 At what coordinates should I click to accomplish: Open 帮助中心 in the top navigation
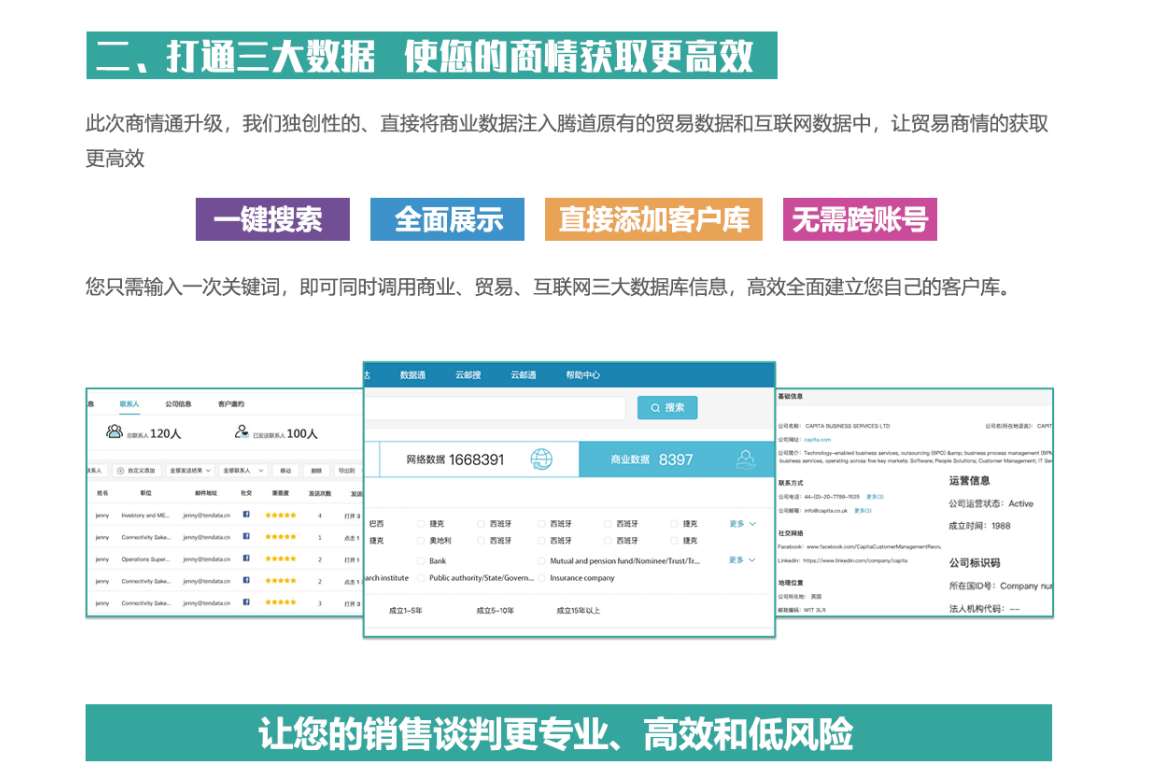582,375
